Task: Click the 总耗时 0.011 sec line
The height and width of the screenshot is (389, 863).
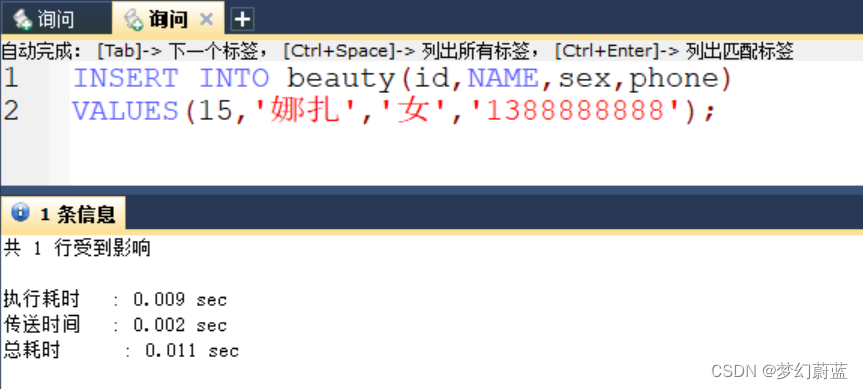Action: pyautogui.click(x=121, y=350)
